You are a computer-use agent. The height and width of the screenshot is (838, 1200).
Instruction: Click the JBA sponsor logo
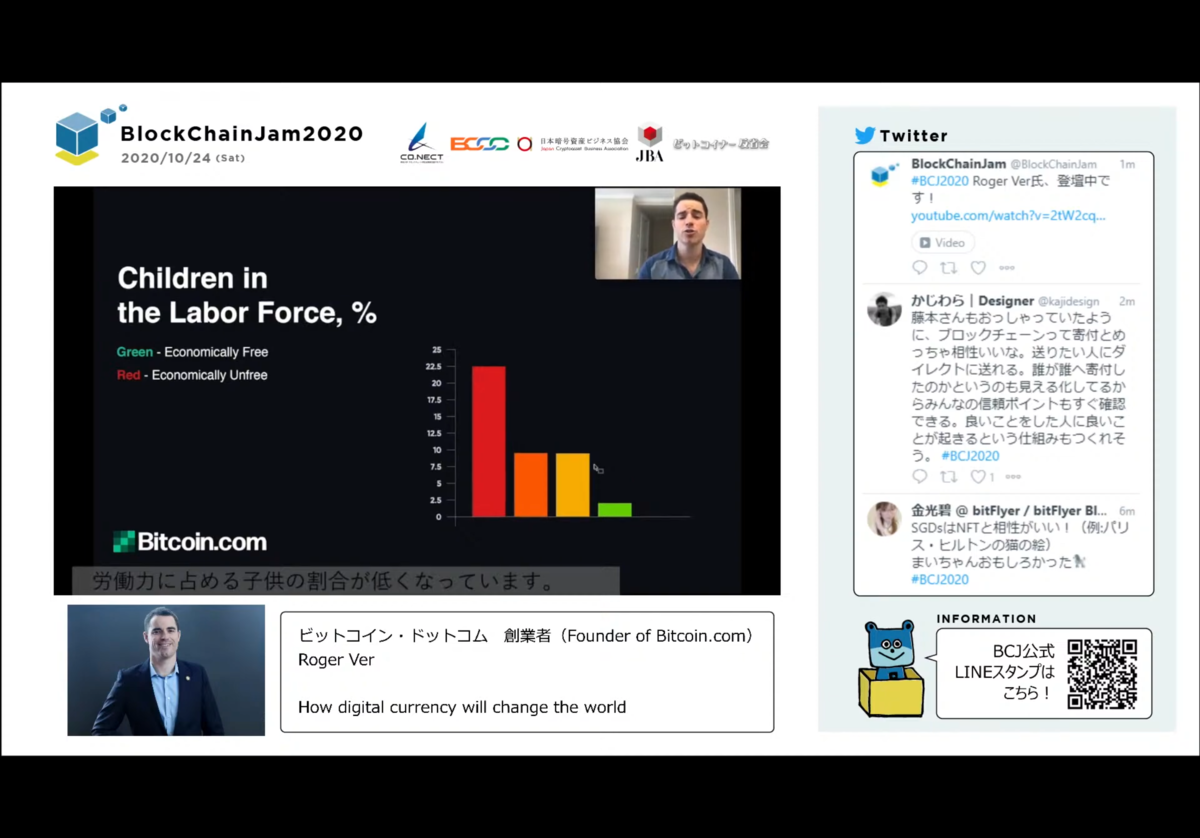coord(650,142)
